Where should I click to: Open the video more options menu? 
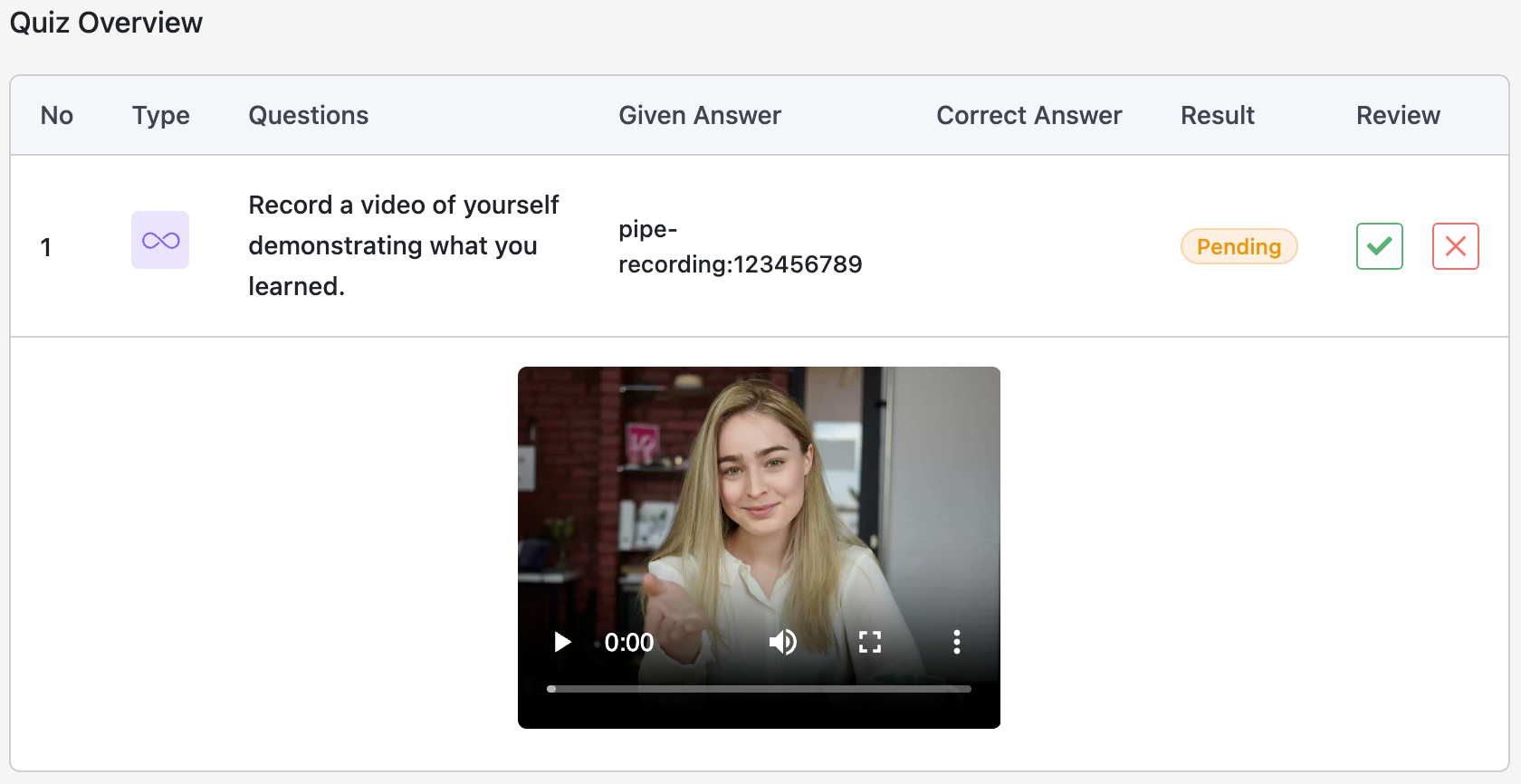tap(956, 642)
